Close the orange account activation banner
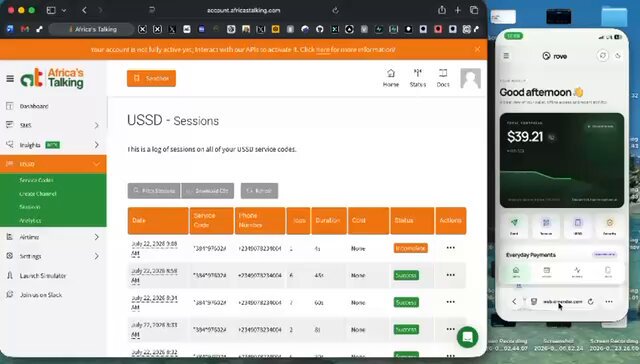This screenshot has height=364, width=640. tap(477, 49)
